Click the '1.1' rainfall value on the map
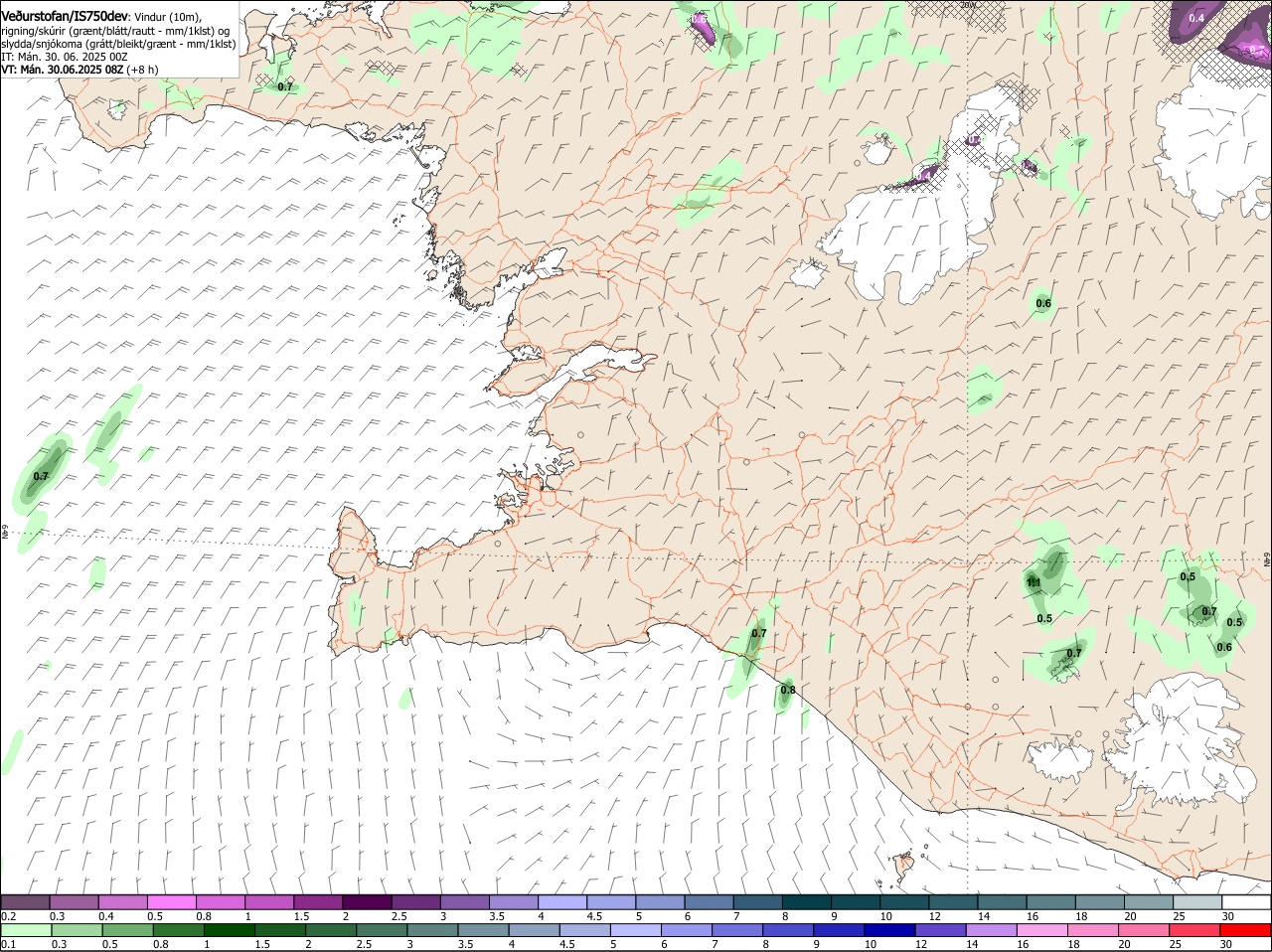Image resolution: width=1272 pixels, height=952 pixels. (x=1033, y=582)
